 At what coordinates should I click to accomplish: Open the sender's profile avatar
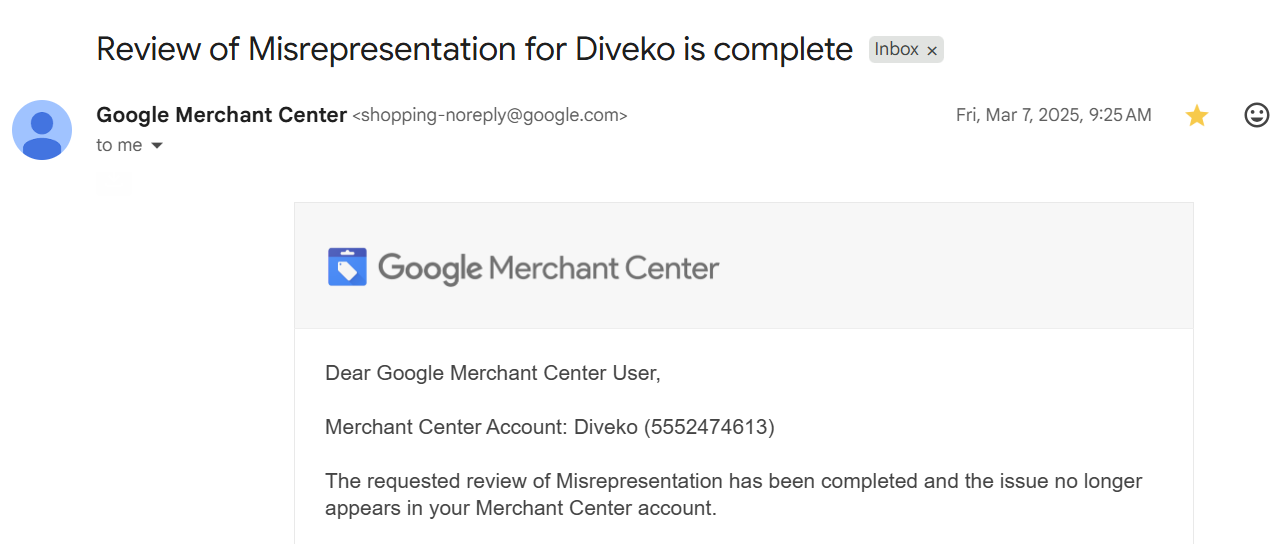coord(42,130)
